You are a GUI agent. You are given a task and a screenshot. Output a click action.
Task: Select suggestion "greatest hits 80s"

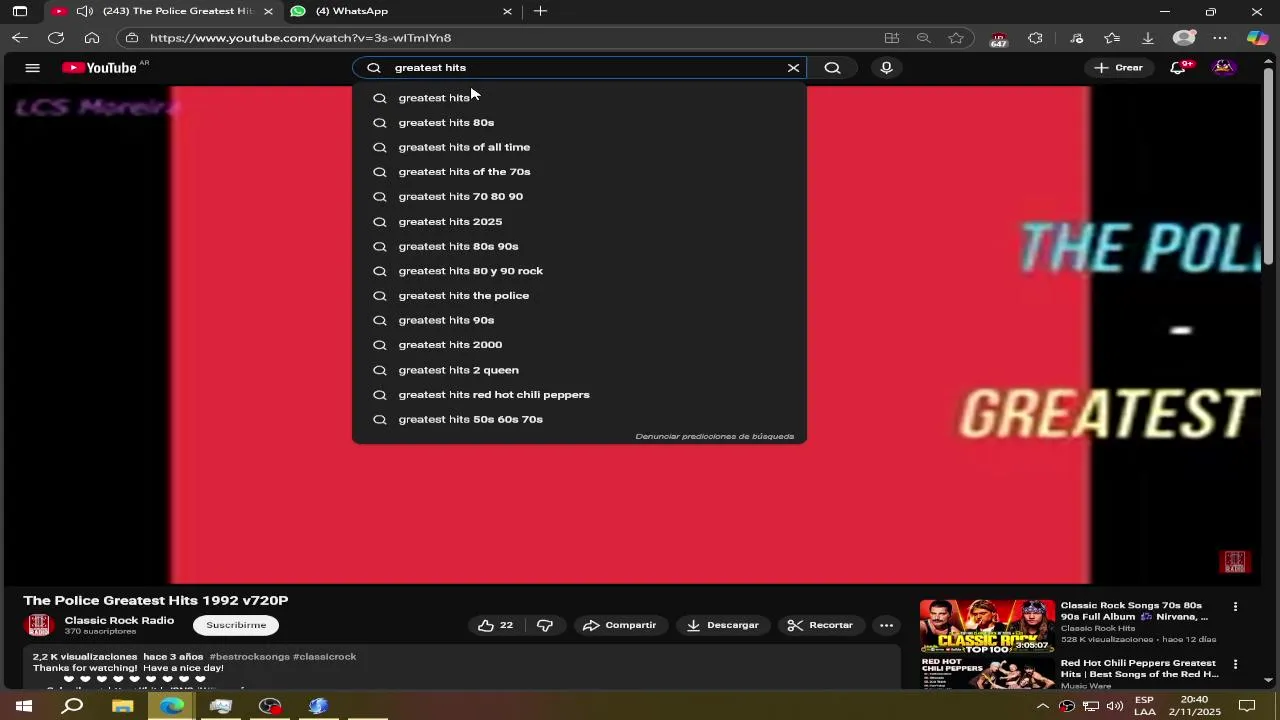579,122
